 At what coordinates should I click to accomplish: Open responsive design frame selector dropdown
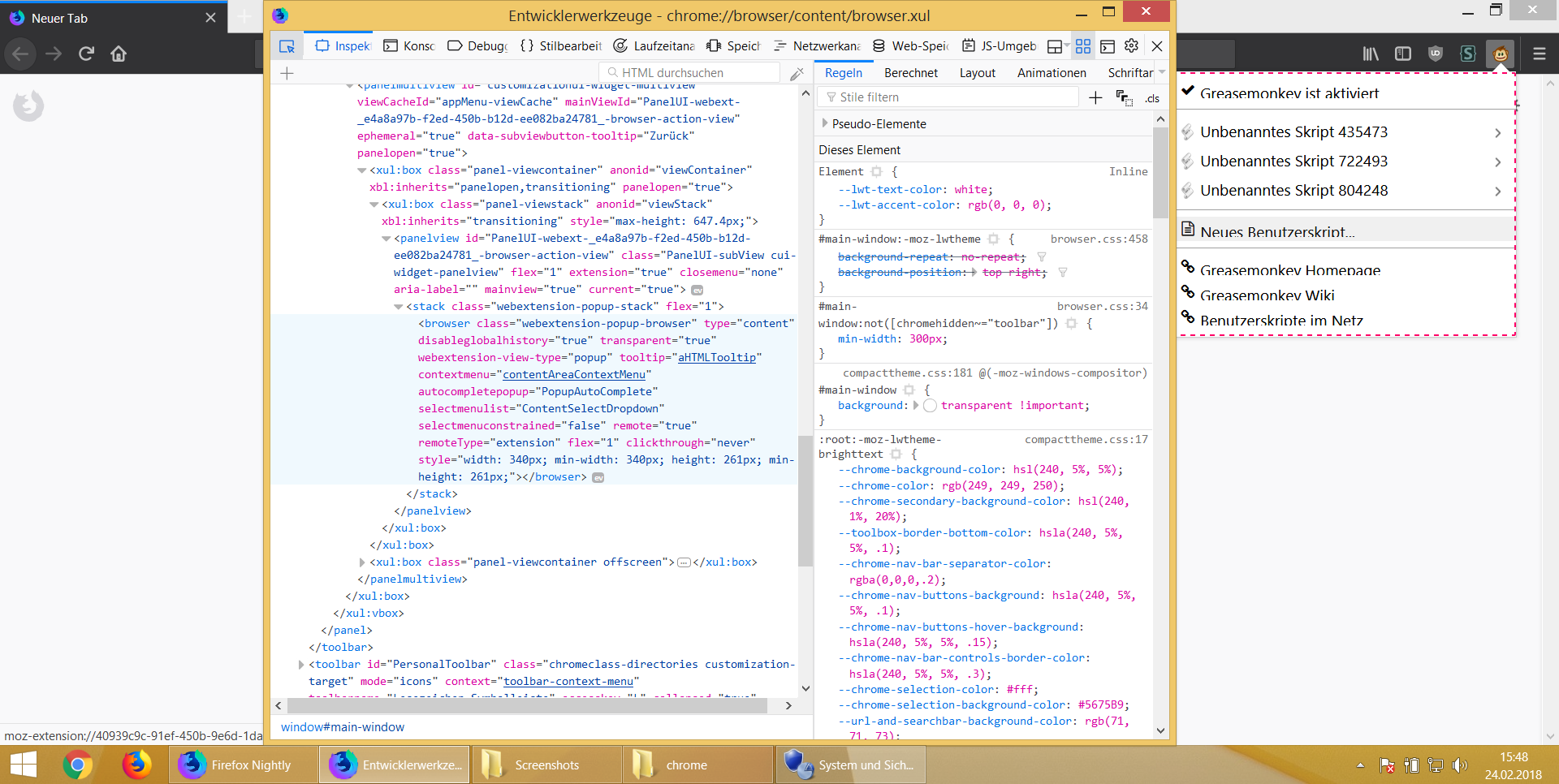pyautogui.click(x=1058, y=46)
